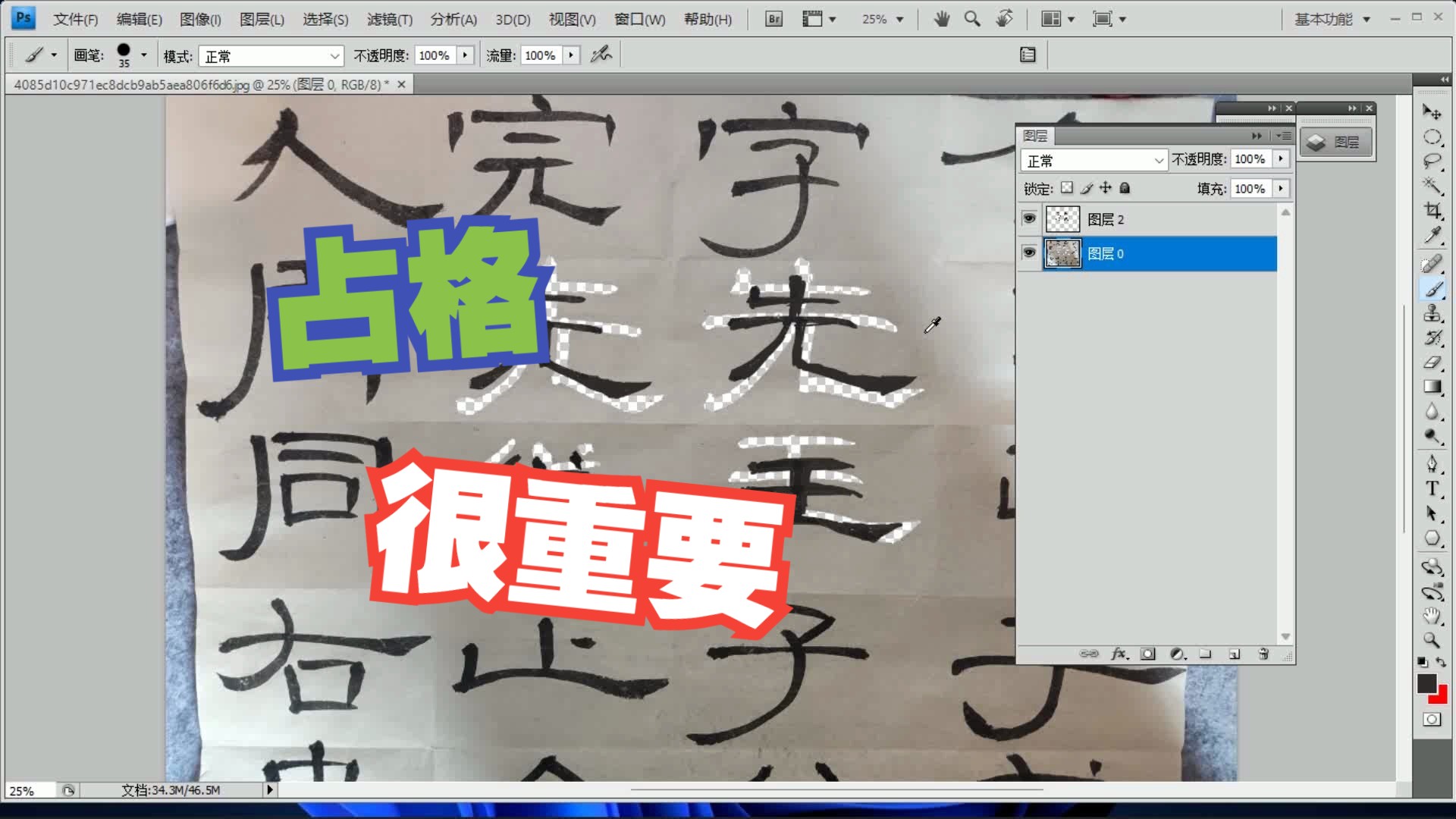
Task: Select the Clone Stamp tool
Action: click(x=1432, y=313)
